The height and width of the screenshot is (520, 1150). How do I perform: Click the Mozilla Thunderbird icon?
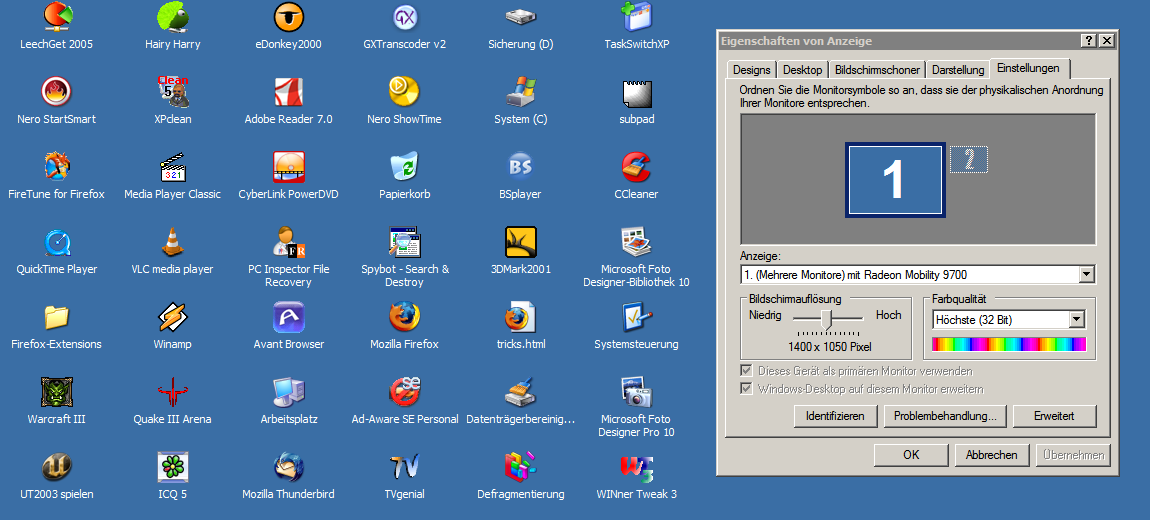click(288, 467)
